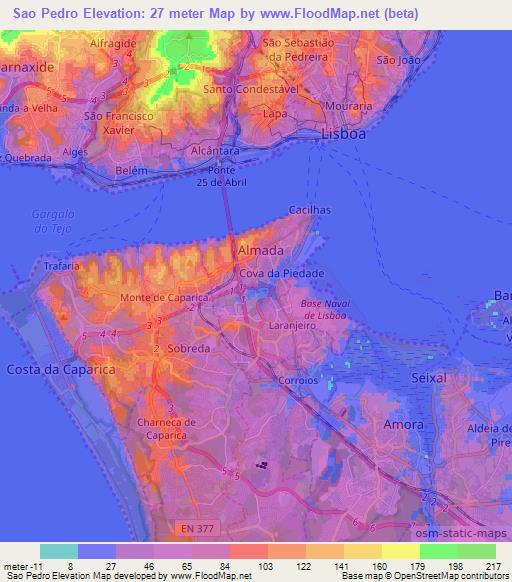Click the peak triangle marker in green Monsanto area
512x582 pixels.
[189, 36]
